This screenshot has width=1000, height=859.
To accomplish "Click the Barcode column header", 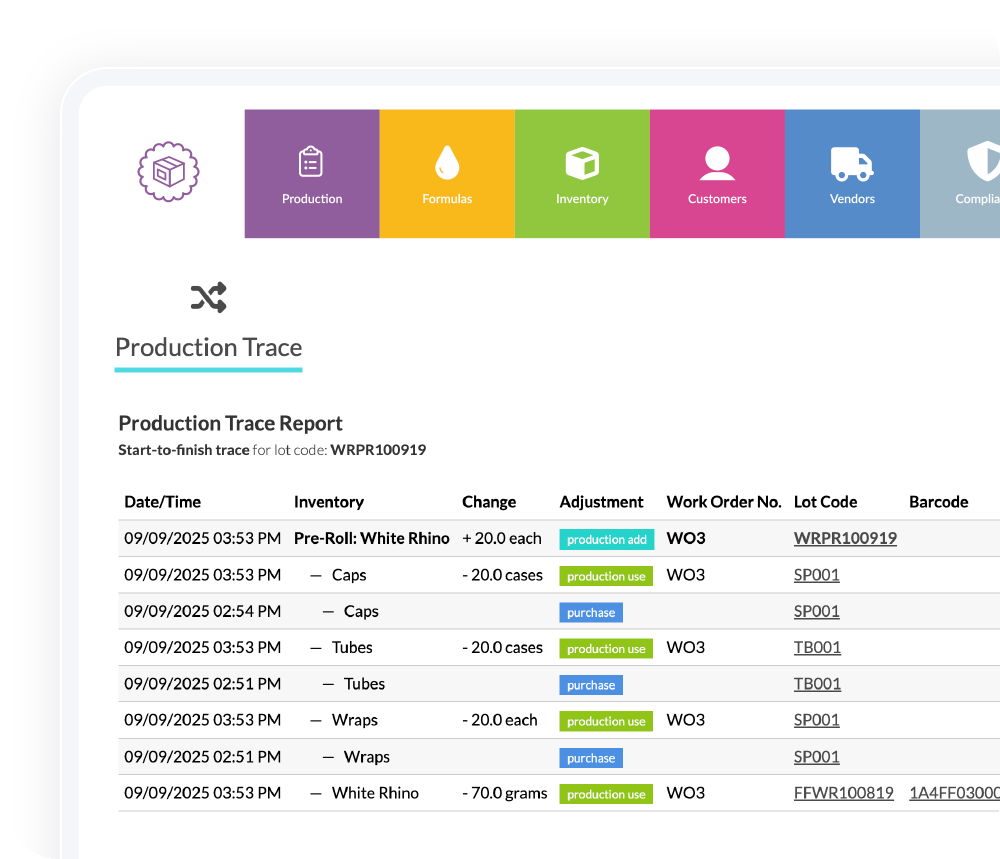I will pos(939,502).
